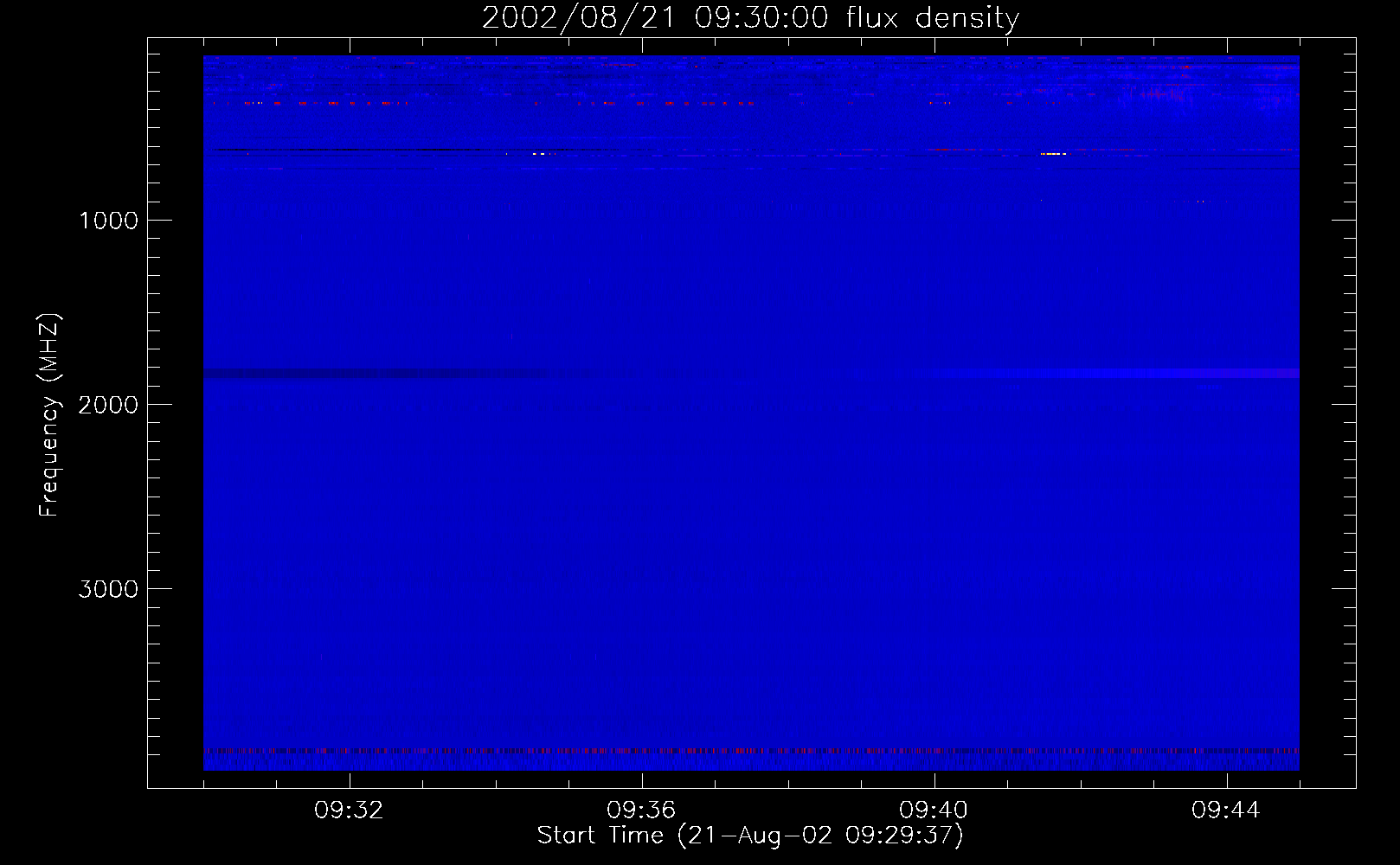Click the 'Frequency (MHZ)' axis label
This screenshot has width=1400, height=865.
[50, 415]
